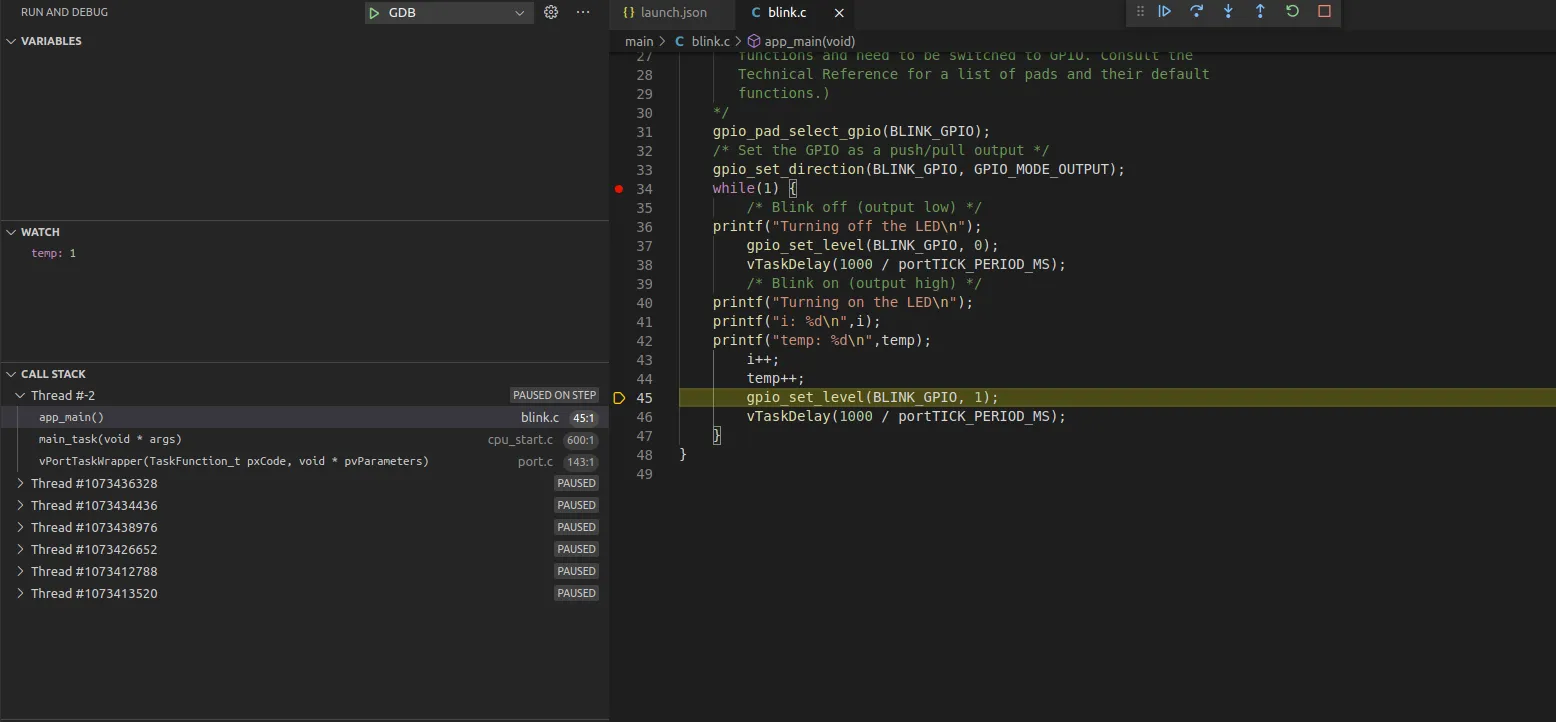This screenshot has height=722, width=1556.
Task: Toggle the breakpoint on line 34
Action: click(619, 189)
